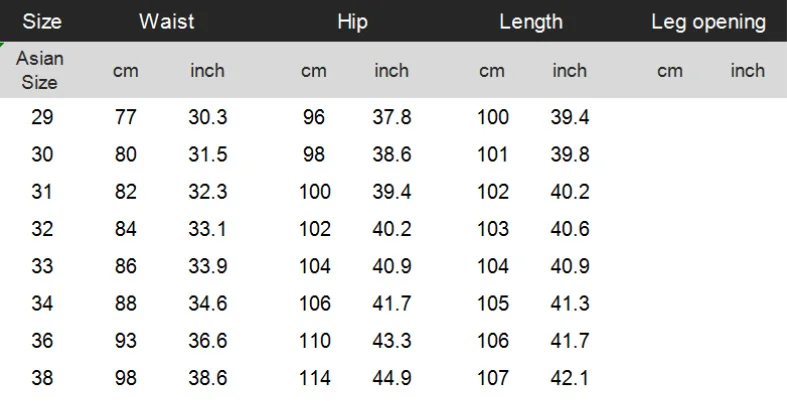Select the size 38 row label
Viewport: 787px width, 401px height.
click(x=42, y=380)
